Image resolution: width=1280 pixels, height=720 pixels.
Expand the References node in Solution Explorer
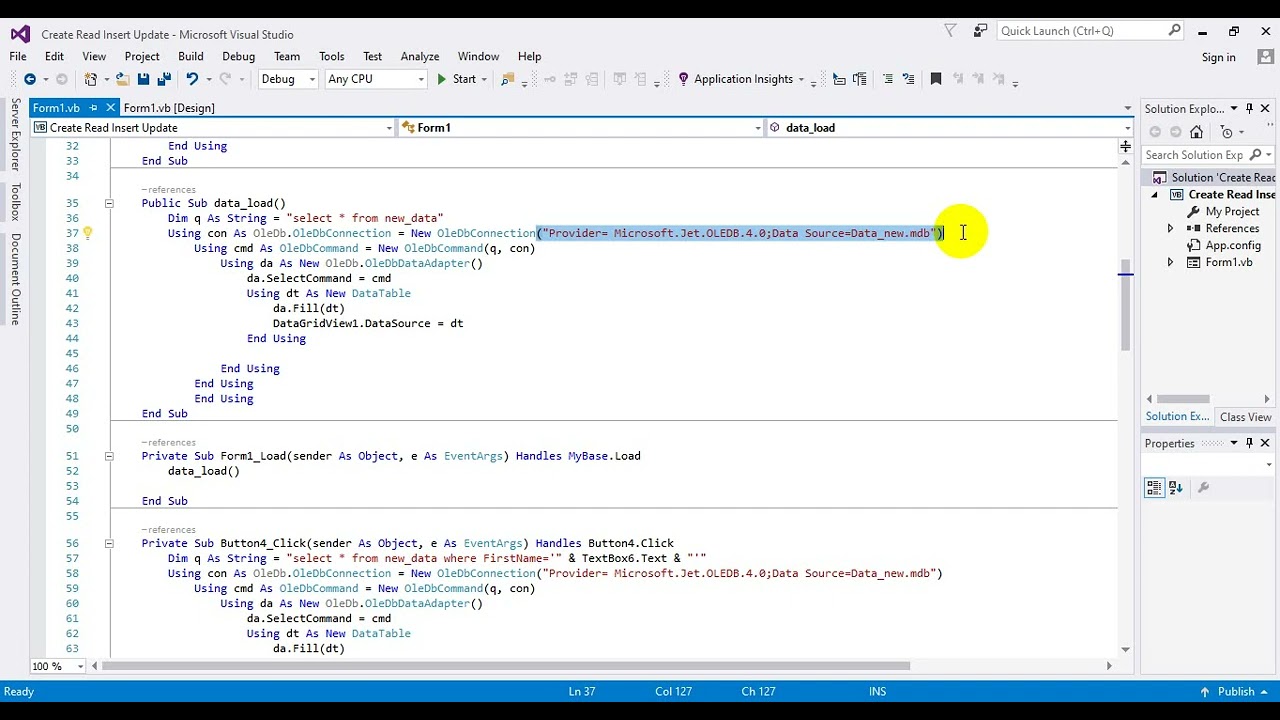1170,229
